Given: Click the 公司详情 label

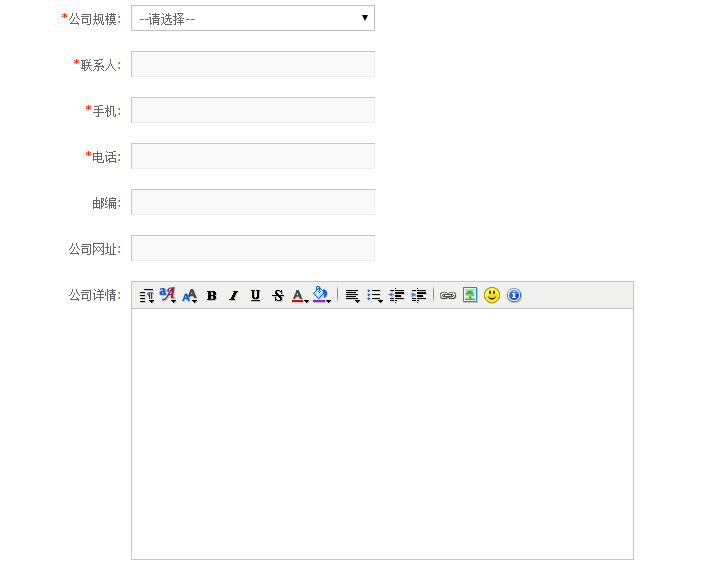Looking at the screenshot, I should [x=95, y=295].
